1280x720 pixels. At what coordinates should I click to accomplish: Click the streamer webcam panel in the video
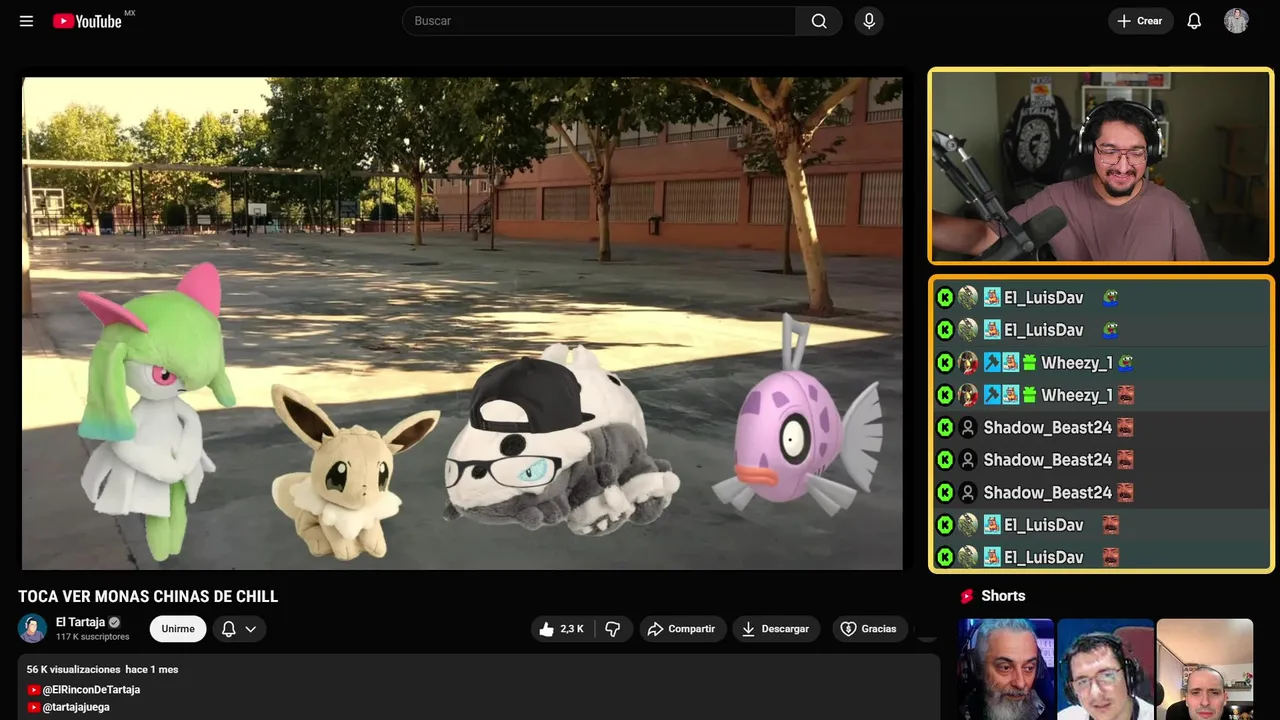click(x=1101, y=166)
